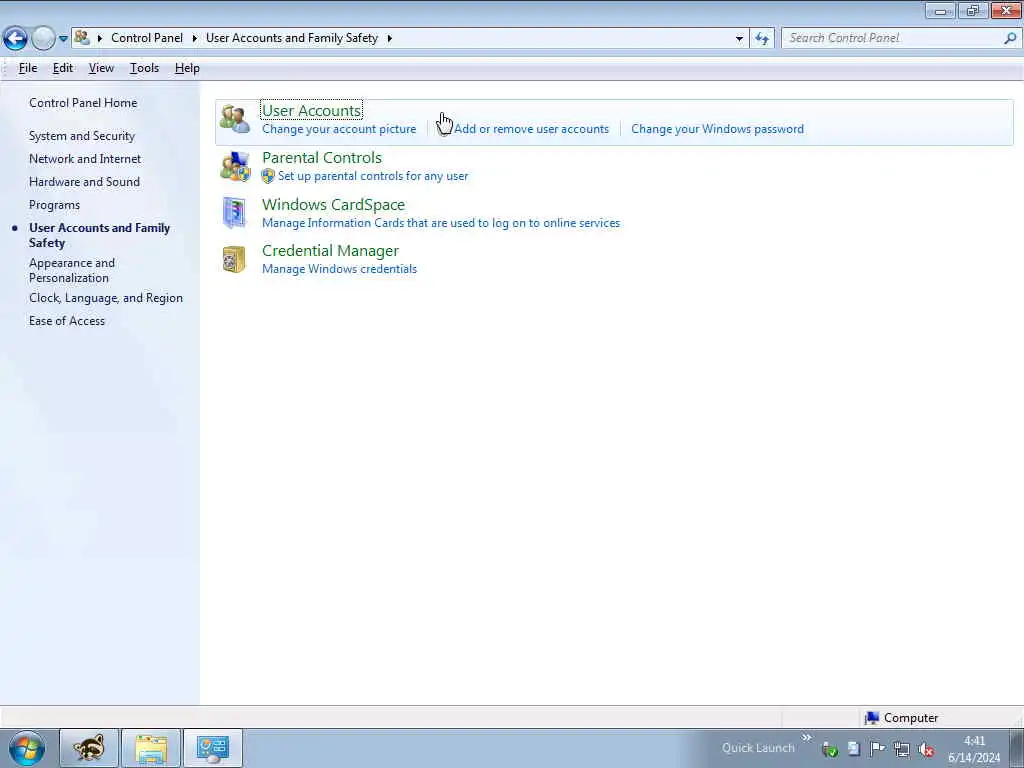This screenshot has width=1024, height=768.
Task: Click the address bar Control Panel icon
Action: point(82,38)
